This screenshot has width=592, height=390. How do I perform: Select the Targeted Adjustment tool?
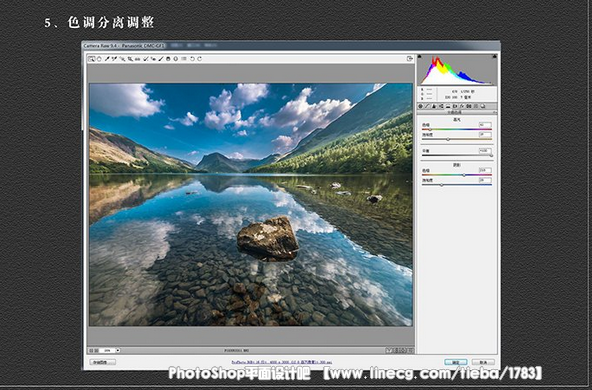click(x=122, y=59)
